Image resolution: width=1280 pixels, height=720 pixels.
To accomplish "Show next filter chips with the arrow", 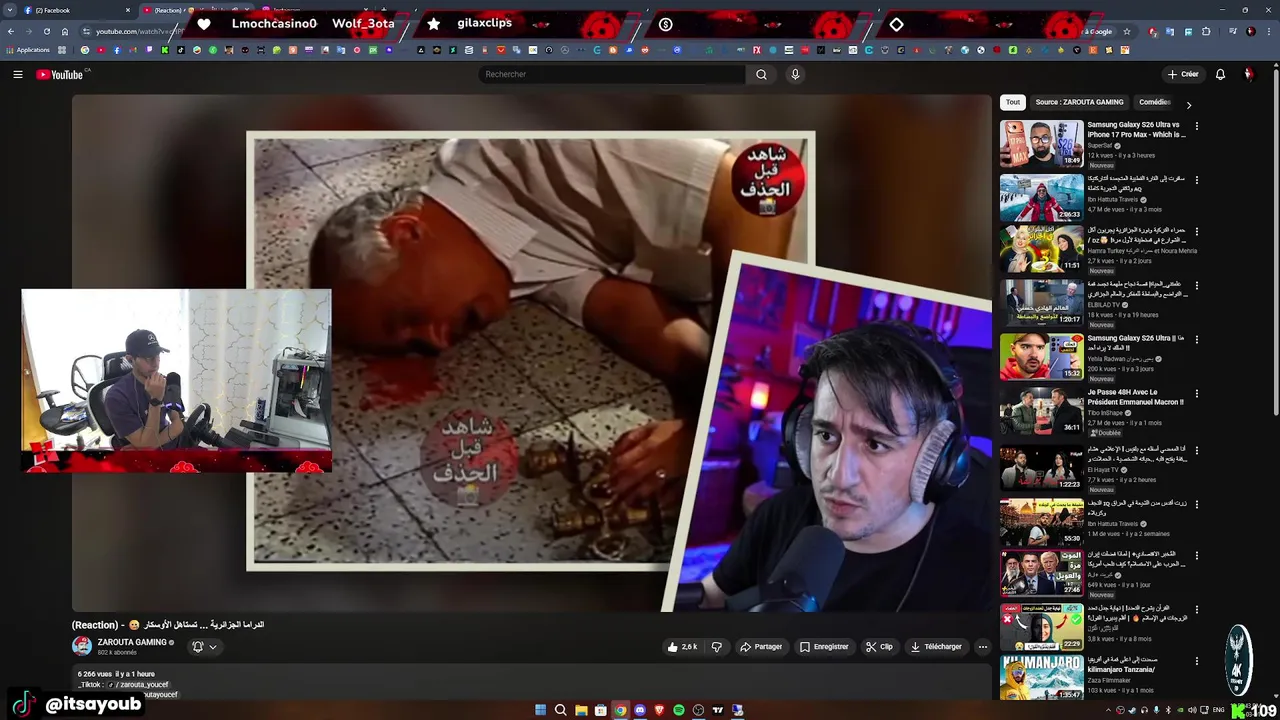I will point(1188,104).
